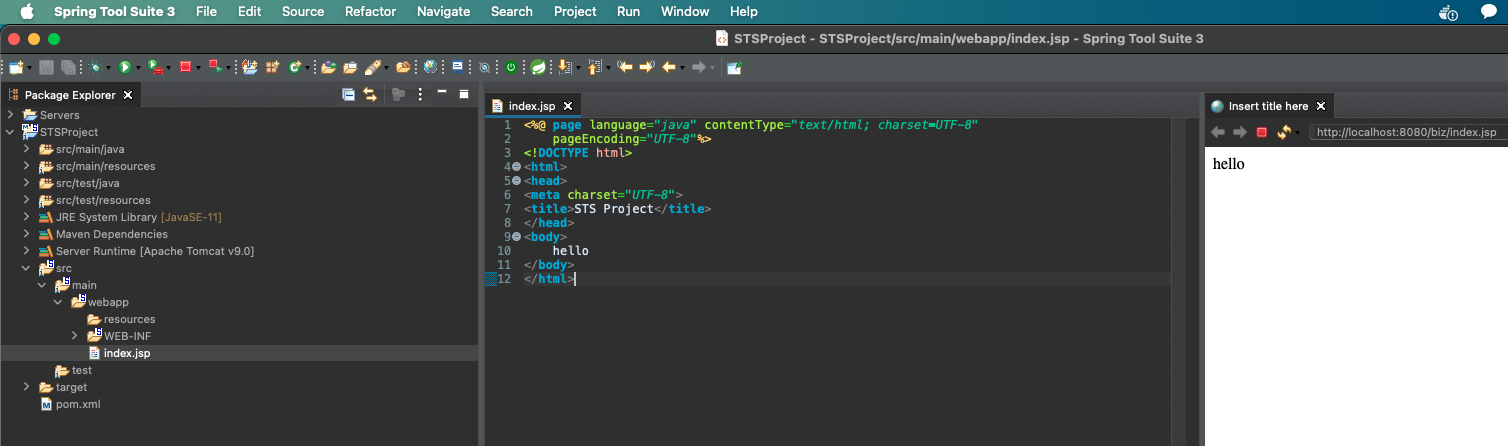Open the Project menu
The height and width of the screenshot is (446, 1508).
click(575, 12)
